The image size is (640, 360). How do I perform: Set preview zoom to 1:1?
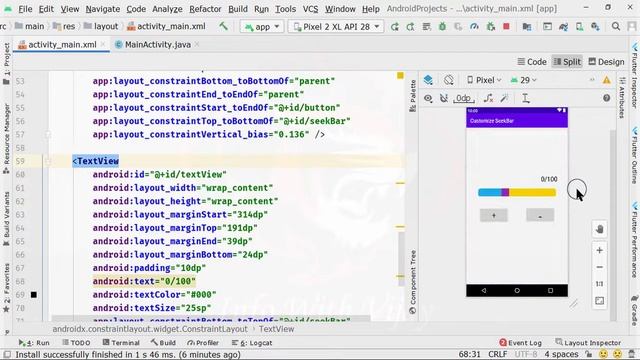599,284
